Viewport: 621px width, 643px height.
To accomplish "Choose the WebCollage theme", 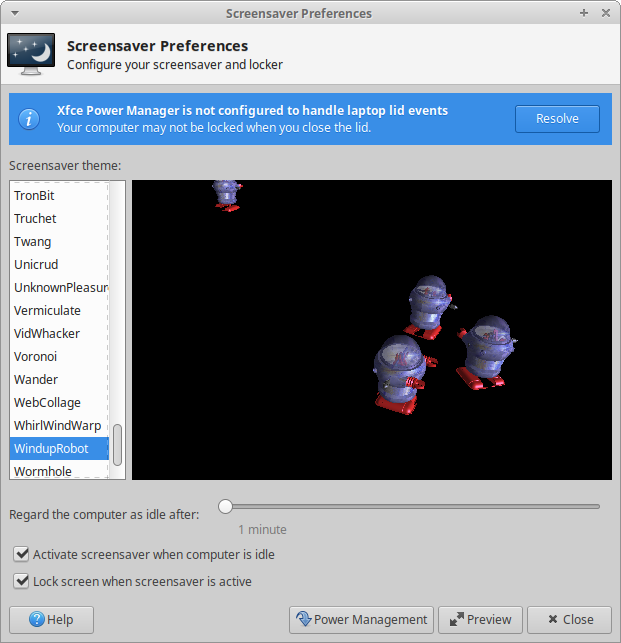I will click(x=59, y=402).
